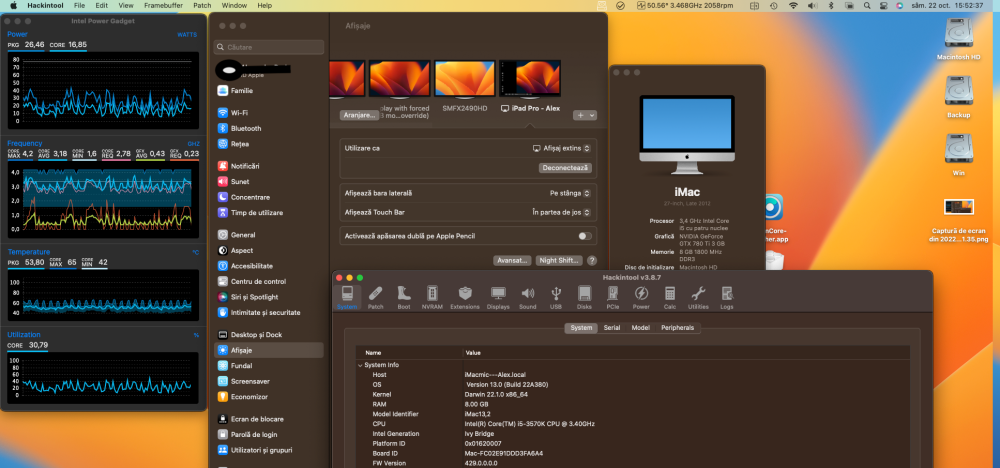Image resolution: width=1000 pixels, height=468 pixels.
Task: Open Wi-Fi settings in sidebar
Action: (x=268, y=113)
